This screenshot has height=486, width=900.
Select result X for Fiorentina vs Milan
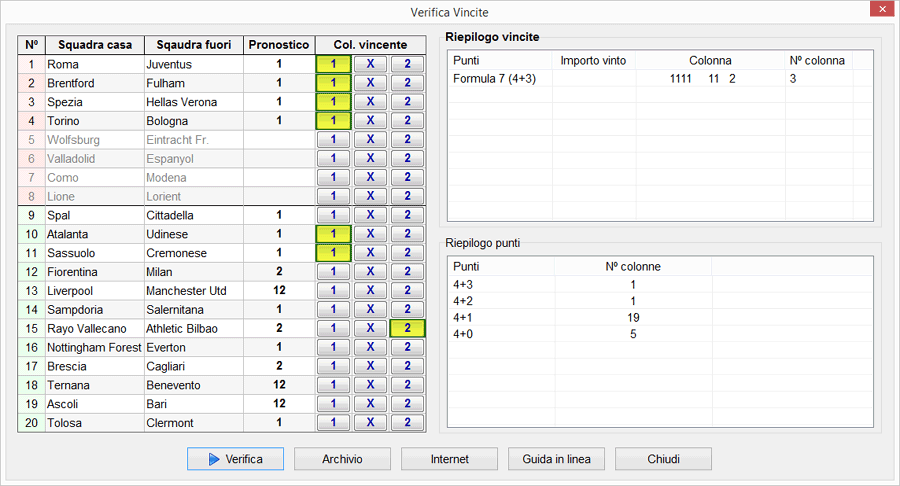370,271
